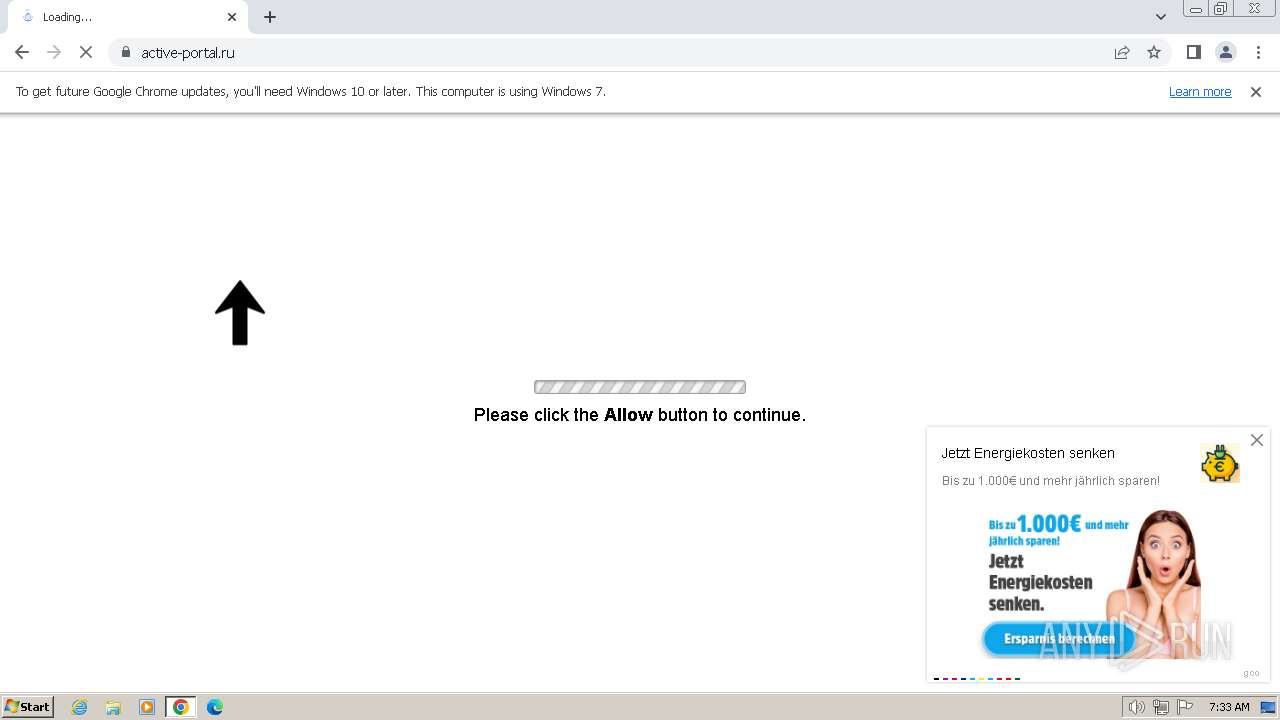Expand the tab search dropdown
The width and height of the screenshot is (1280, 720).
coord(1161,17)
